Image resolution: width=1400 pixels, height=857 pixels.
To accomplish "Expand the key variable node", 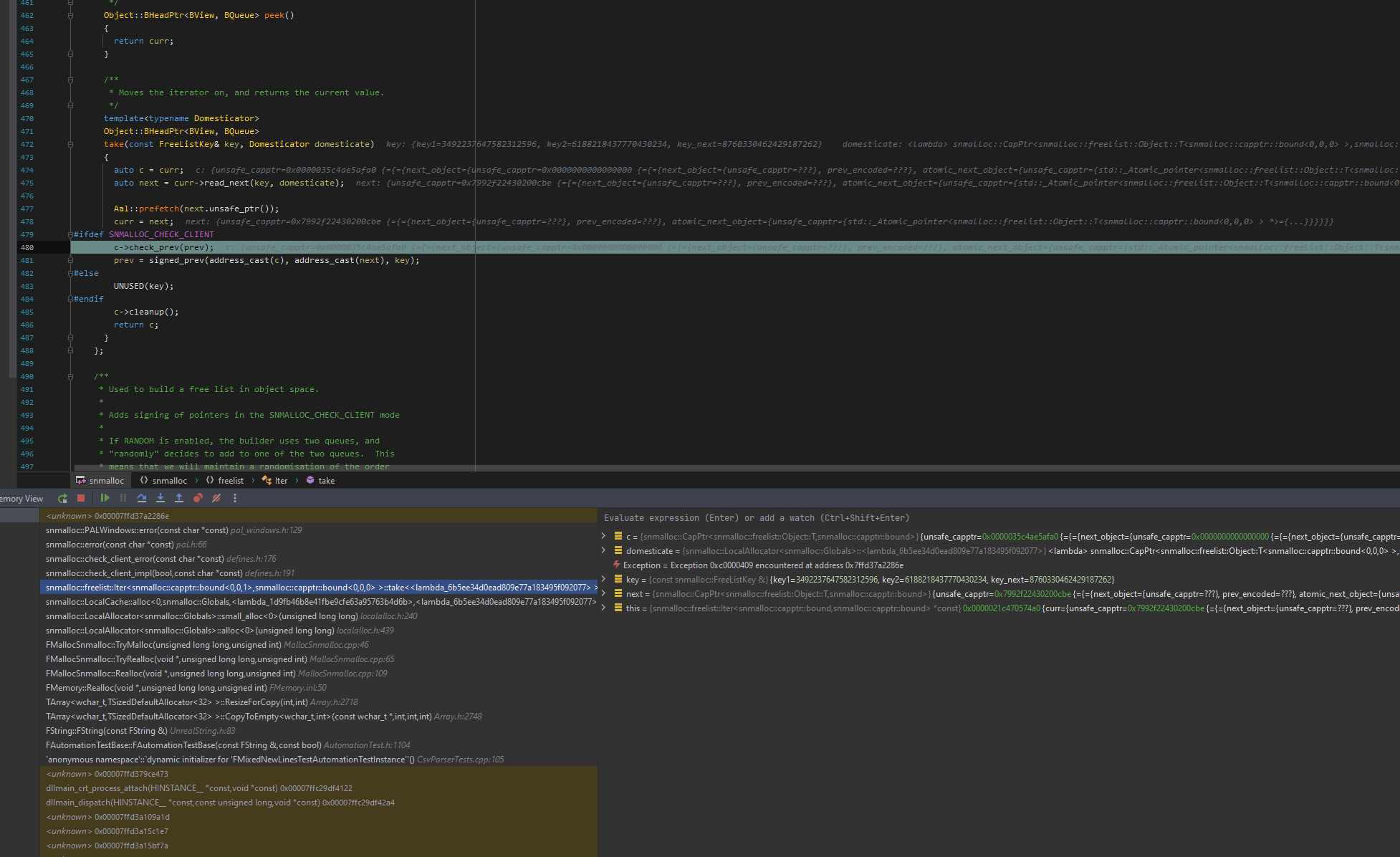I will (x=603, y=580).
